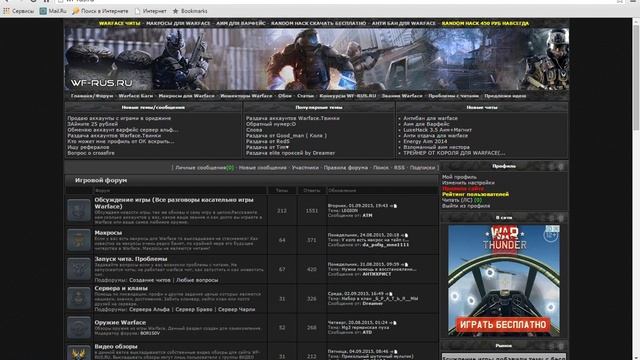This screenshot has height=360, width=640.
Task: Collapse the В сети panel
Action: [561, 218]
